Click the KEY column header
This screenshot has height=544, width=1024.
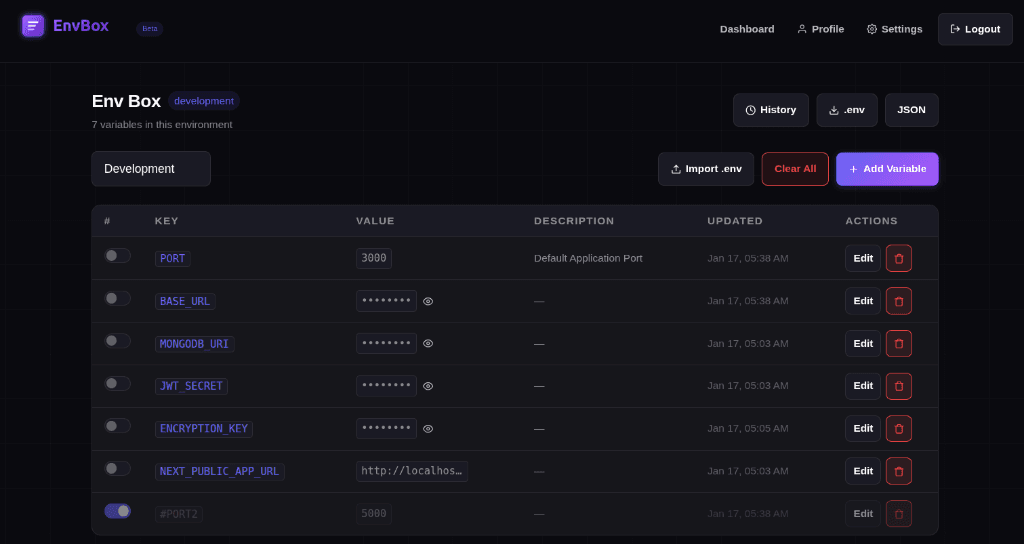[x=167, y=221]
